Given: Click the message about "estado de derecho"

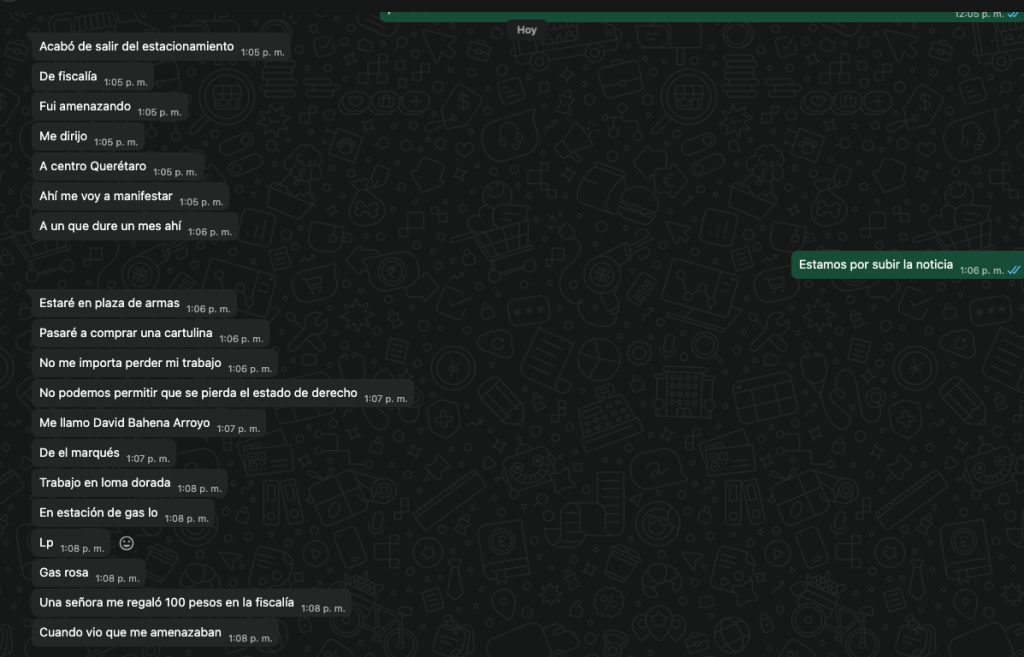Looking at the screenshot, I should point(198,393).
